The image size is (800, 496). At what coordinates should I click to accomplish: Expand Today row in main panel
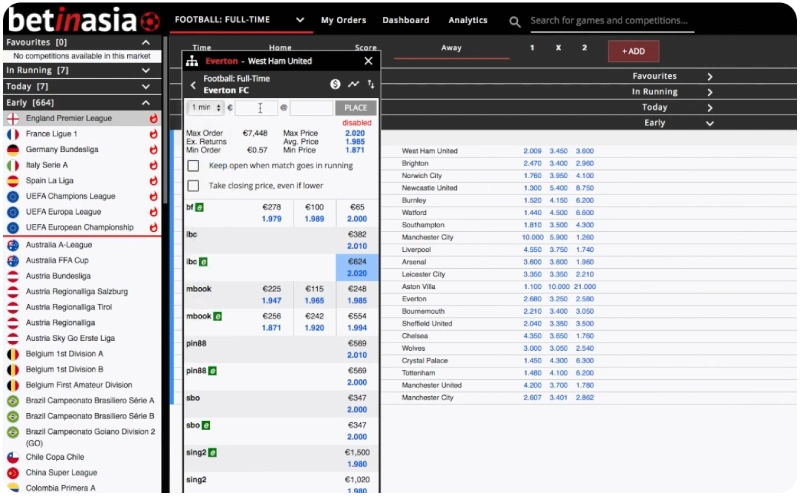(x=710, y=108)
